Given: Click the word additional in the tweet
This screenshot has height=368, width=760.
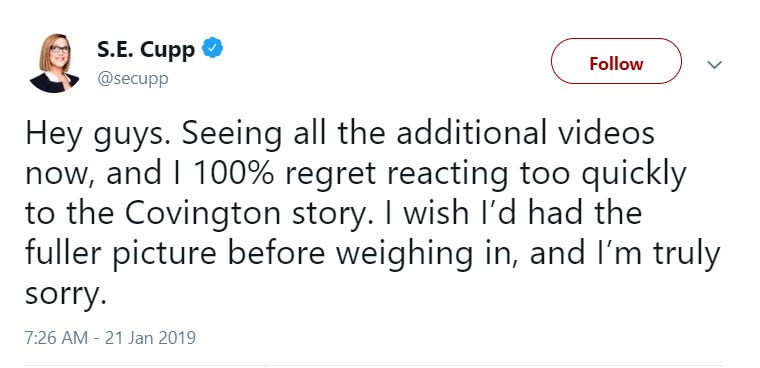Looking at the screenshot, I should click(474, 134).
